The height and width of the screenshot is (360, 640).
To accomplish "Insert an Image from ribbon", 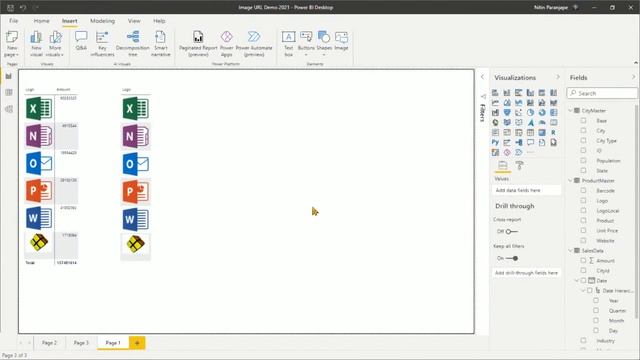I will click(341, 41).
